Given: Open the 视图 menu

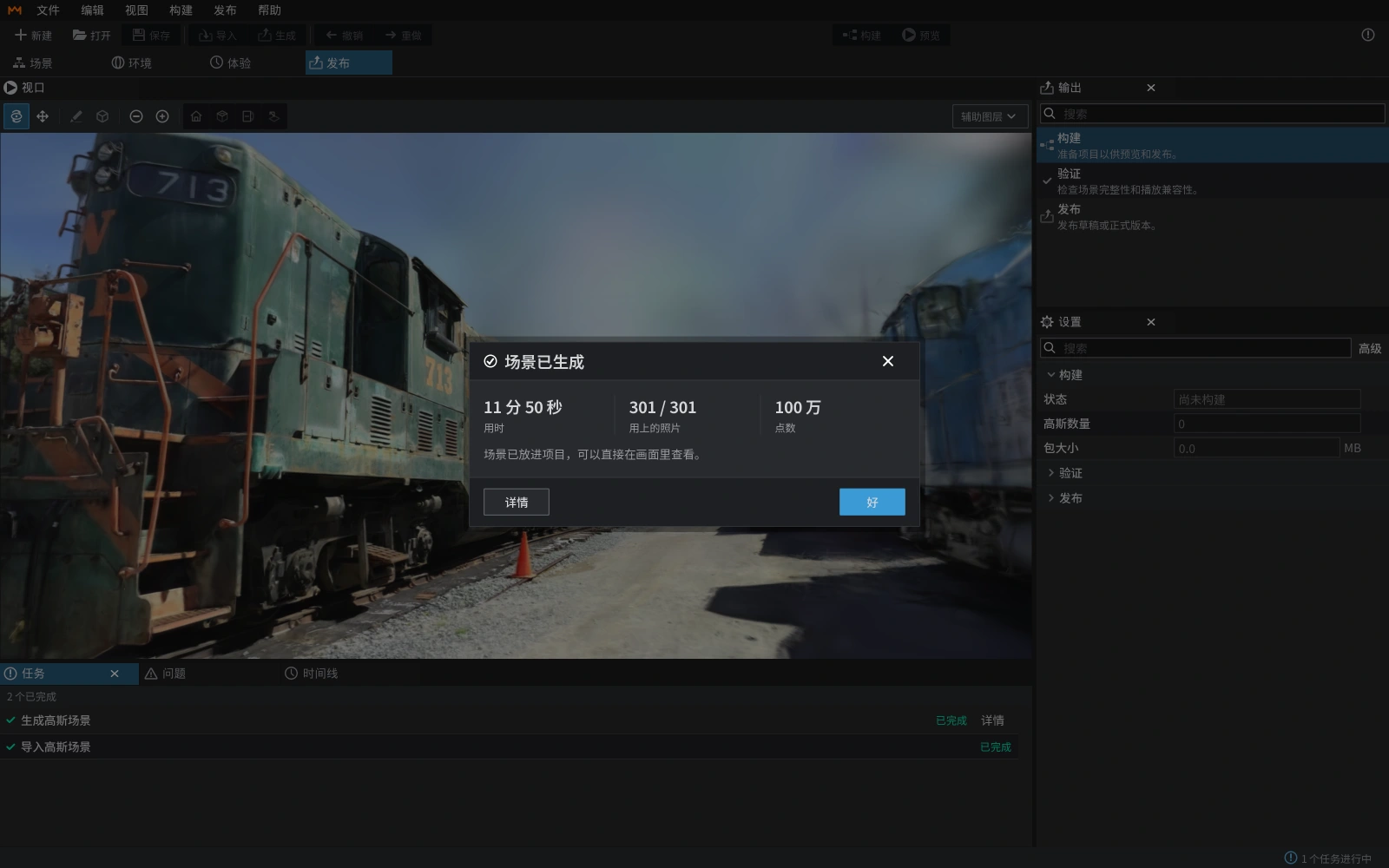Looking at the screenshot, I should 136,10.
